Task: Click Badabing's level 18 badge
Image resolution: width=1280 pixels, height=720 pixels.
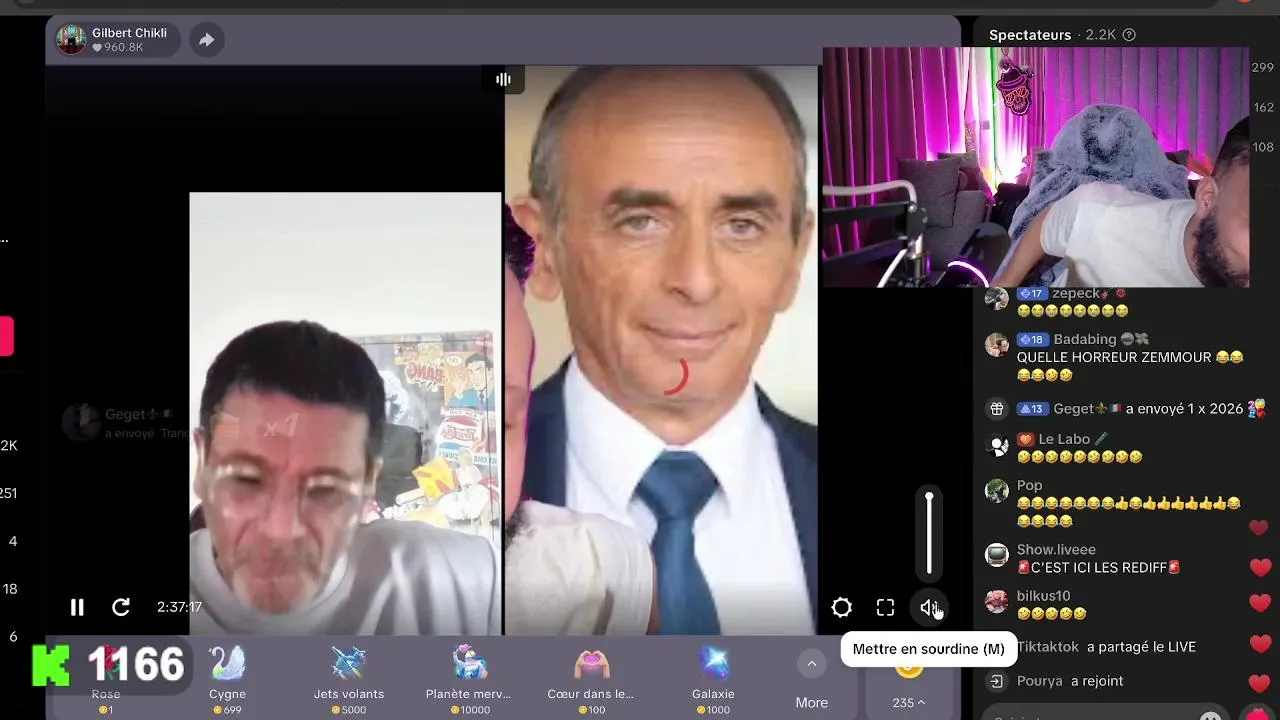Action: click(1031, 340)
